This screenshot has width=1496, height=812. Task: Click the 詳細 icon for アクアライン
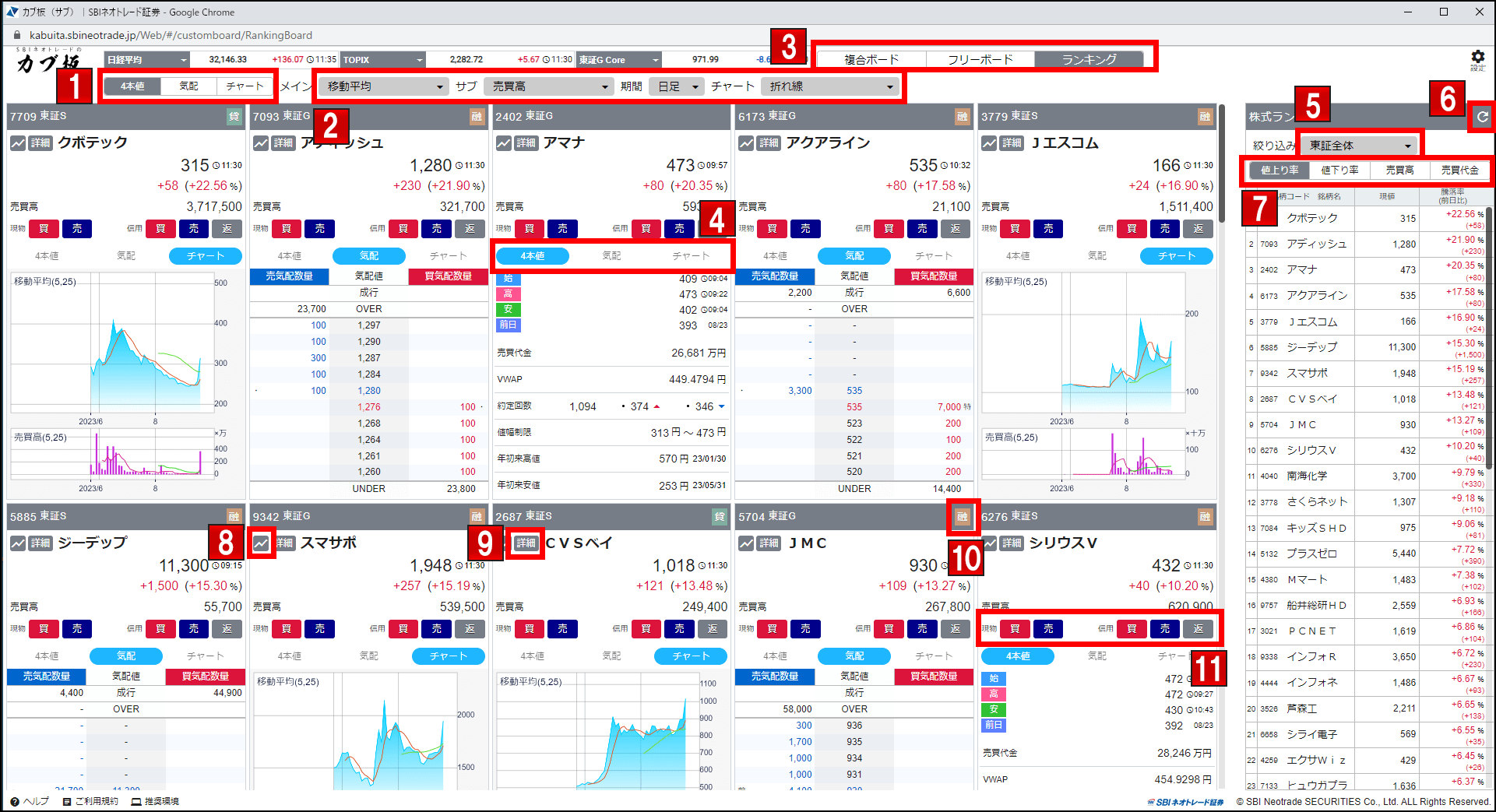click(769, 143)
